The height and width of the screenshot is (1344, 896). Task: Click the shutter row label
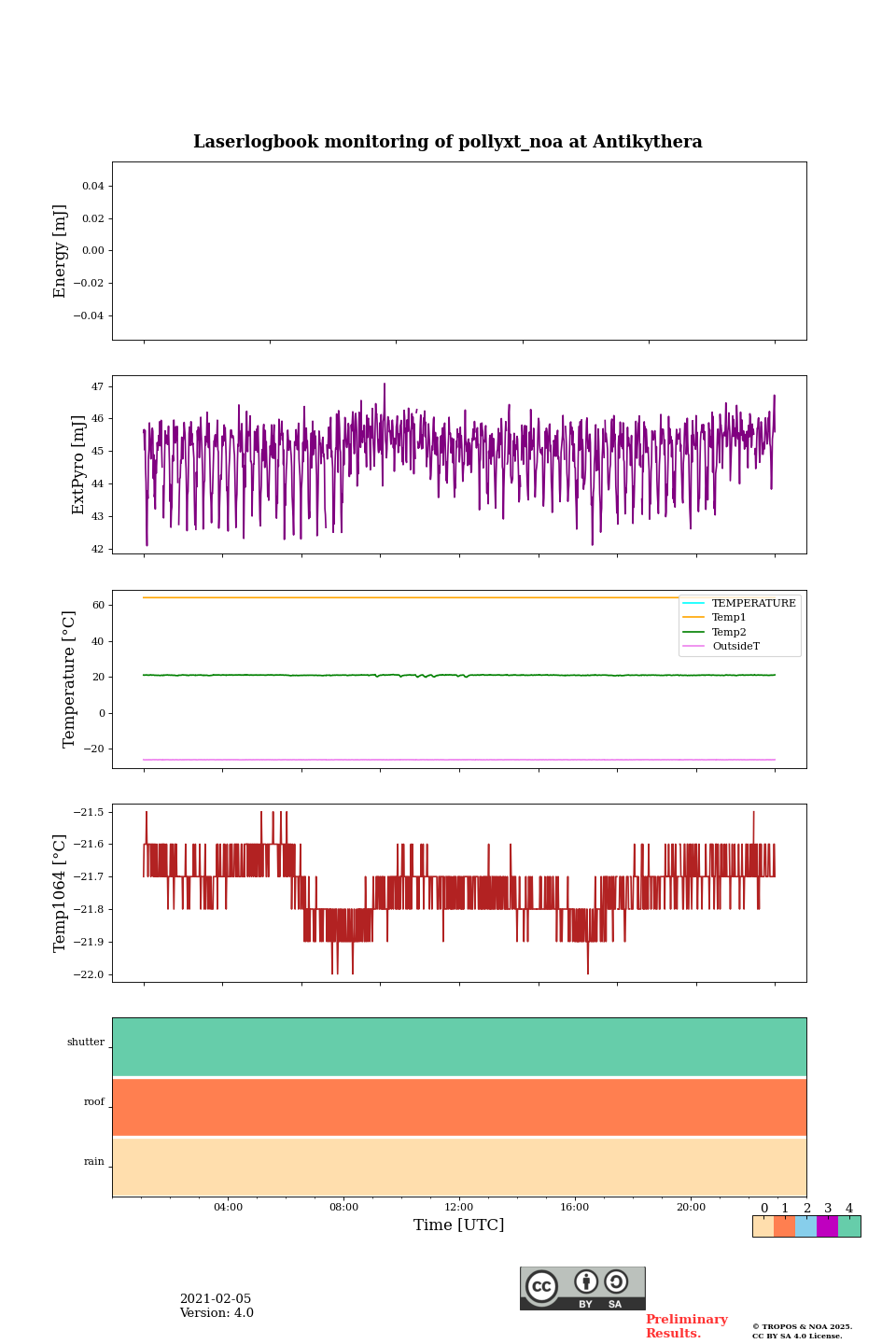86,1043
